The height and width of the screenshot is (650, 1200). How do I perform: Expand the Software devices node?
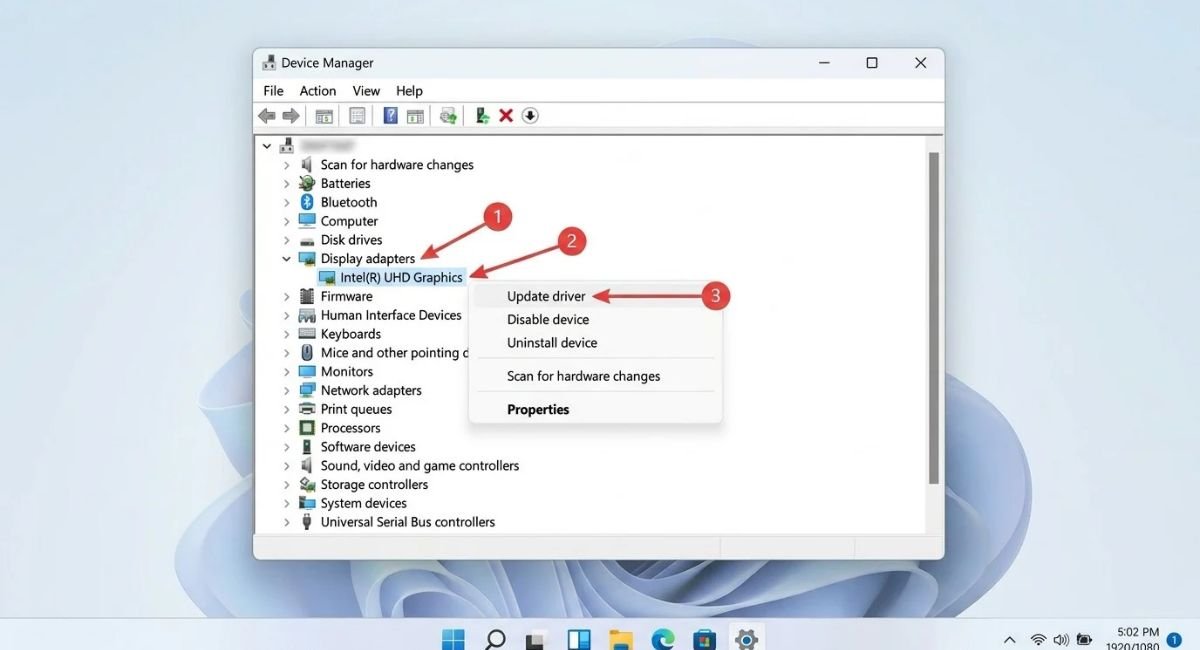pyautogui.click(x=286, y=447)
